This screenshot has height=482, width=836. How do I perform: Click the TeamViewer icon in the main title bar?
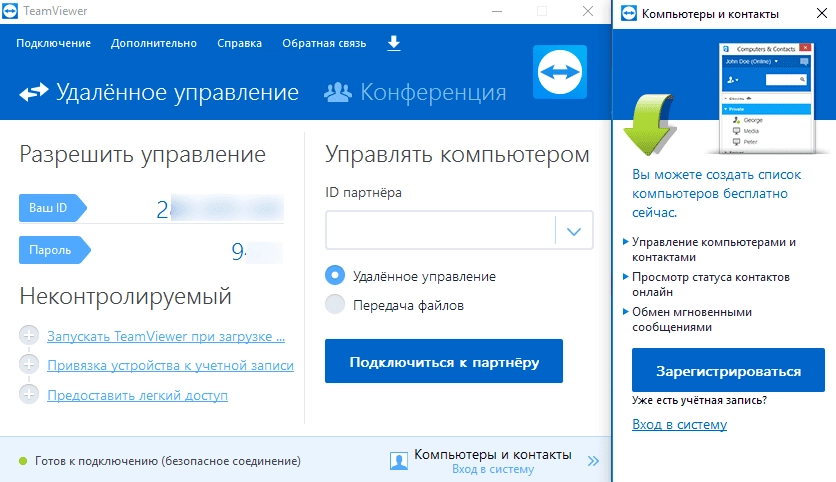coord(10,11)
